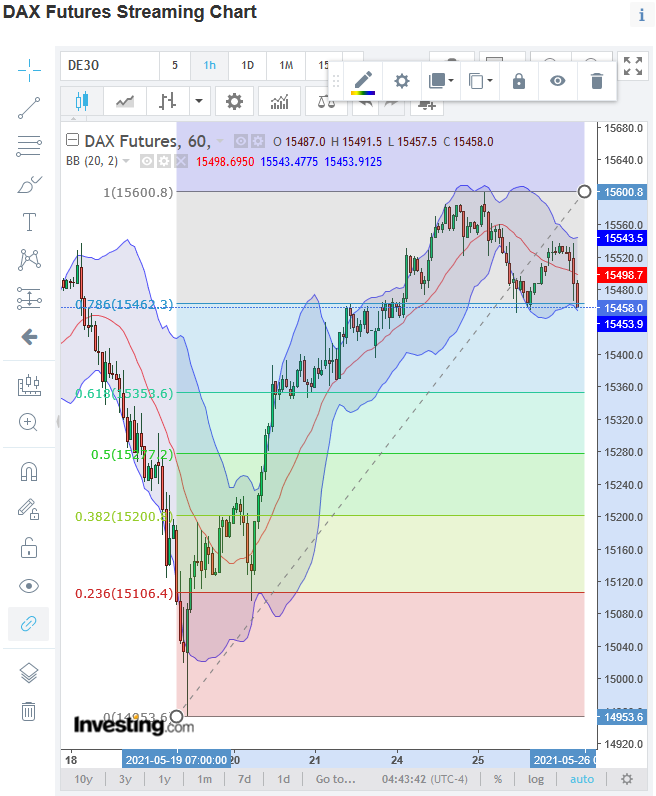Image resolution: width=656 pixels, height=796 pixels.
Task: Open BB indicator settings gear
Action: [163, 161]
